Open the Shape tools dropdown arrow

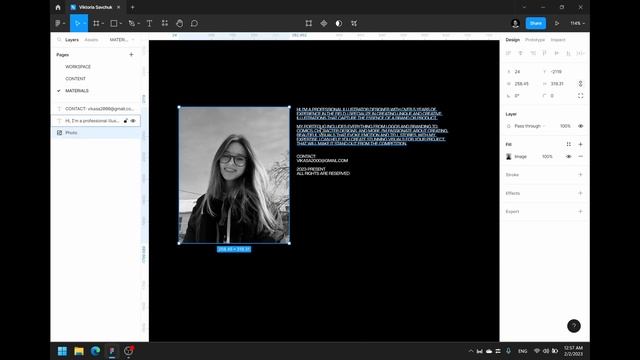(x=120, y=24)
